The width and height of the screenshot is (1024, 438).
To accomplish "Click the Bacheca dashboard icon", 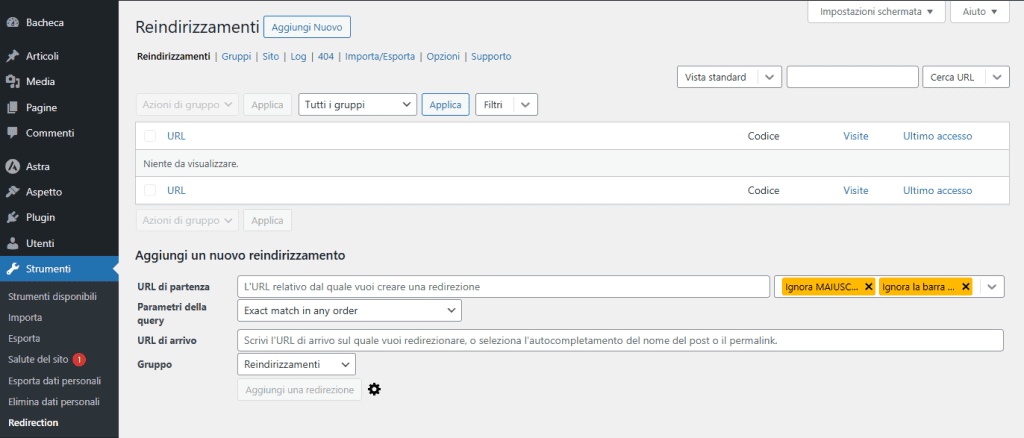I will [12, 21].
